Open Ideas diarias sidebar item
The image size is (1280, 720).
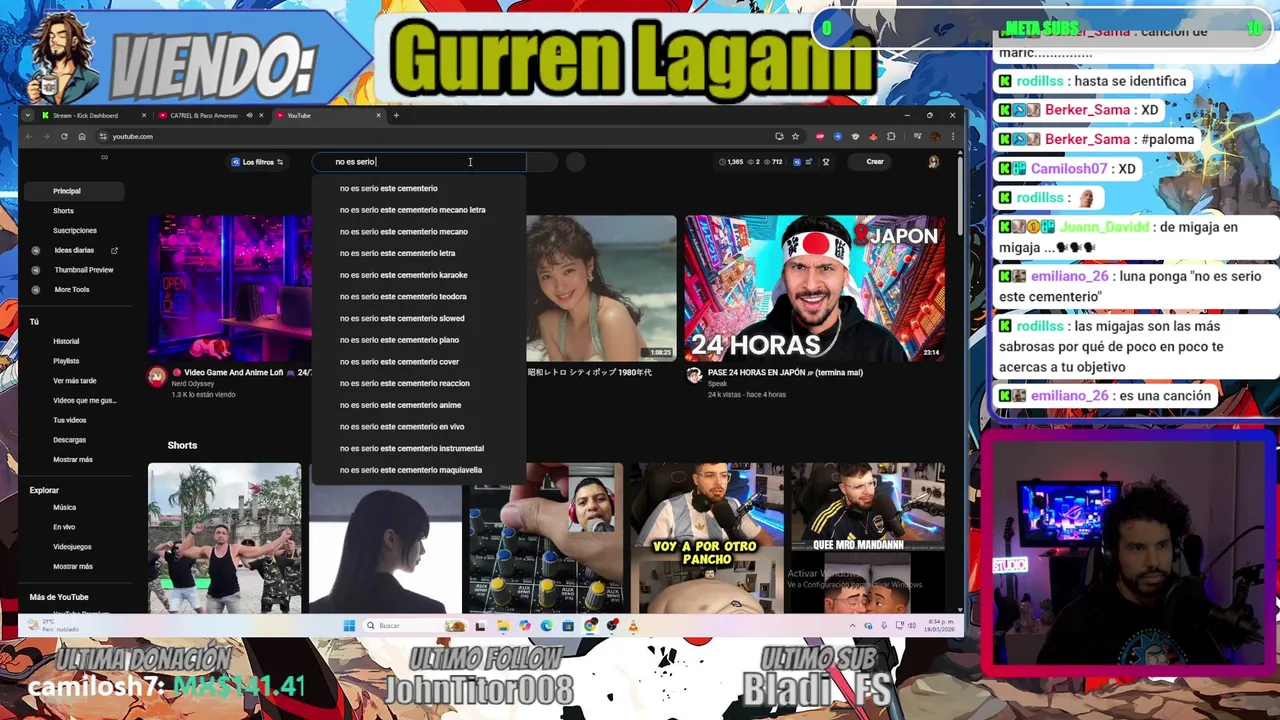75,250
